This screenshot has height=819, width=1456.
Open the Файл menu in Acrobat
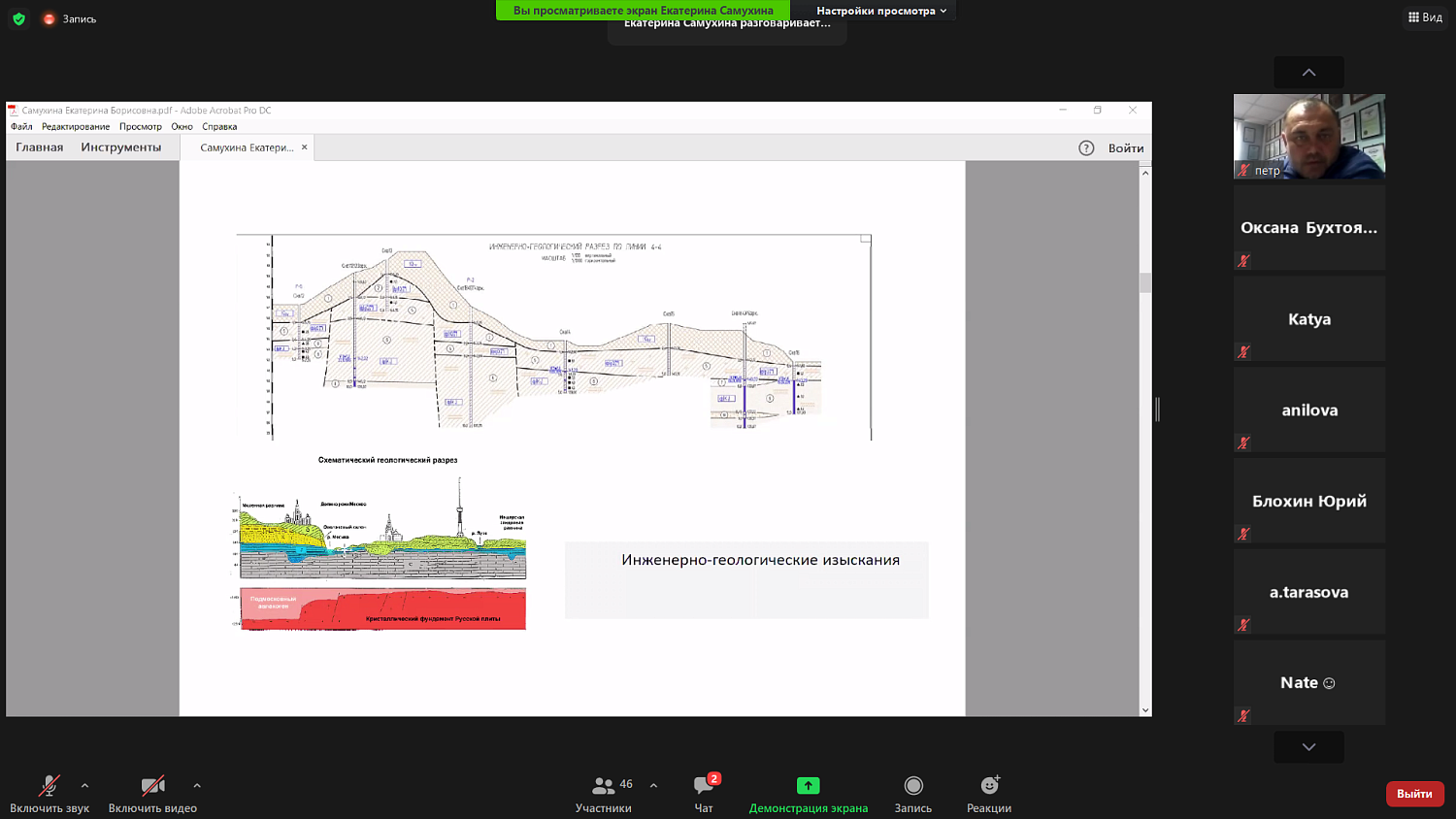(21, 126)
